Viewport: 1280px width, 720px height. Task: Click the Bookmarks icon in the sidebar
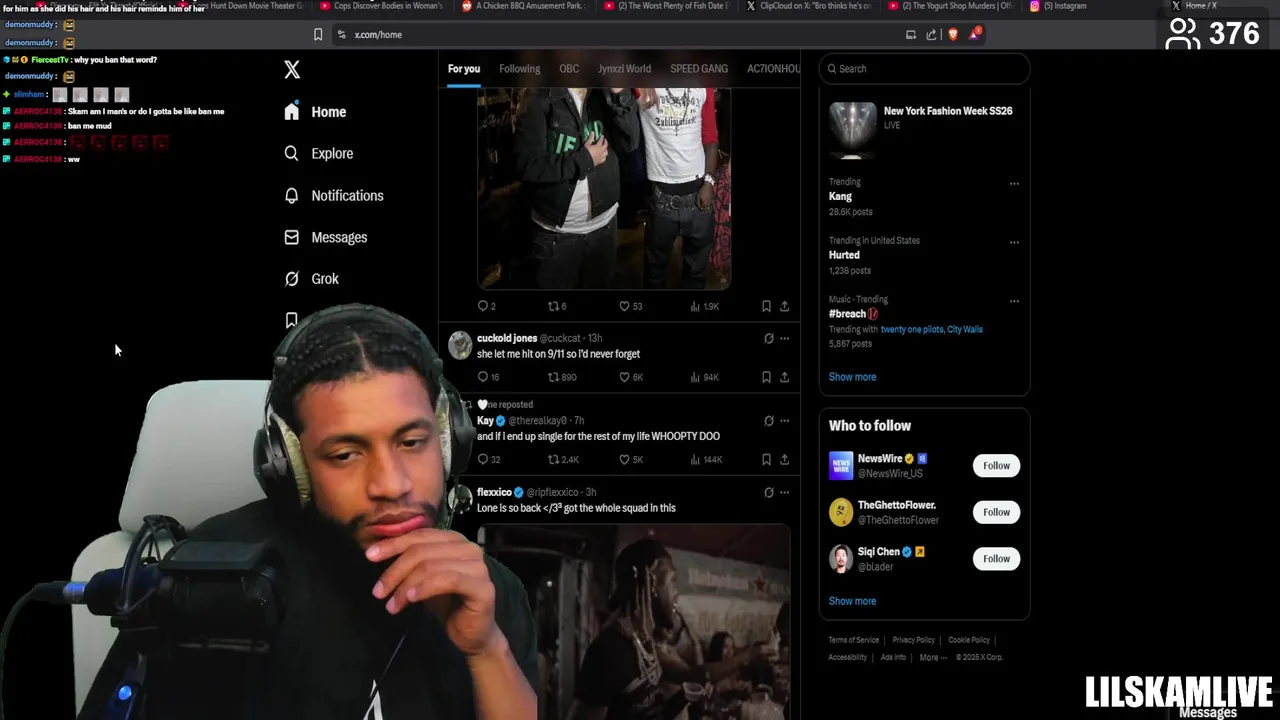291,320
